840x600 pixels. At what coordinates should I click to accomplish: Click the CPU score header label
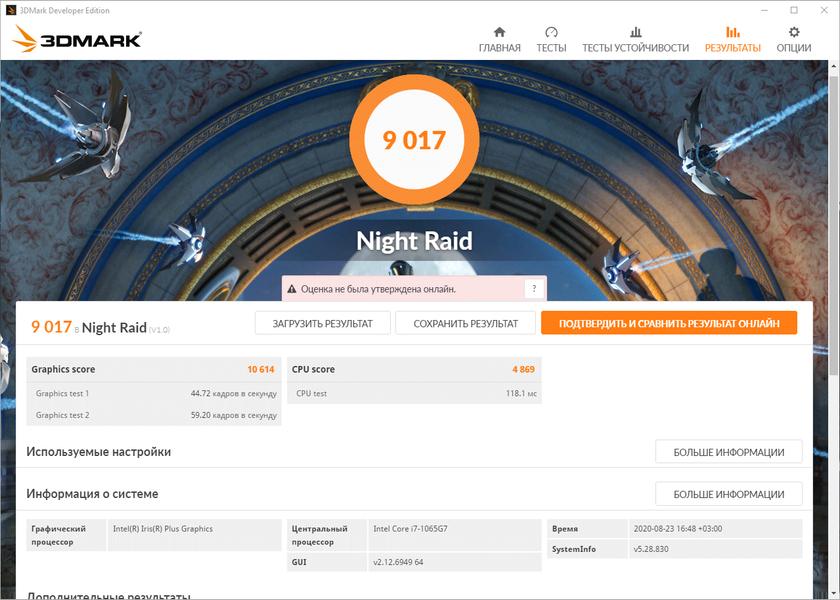point(313,369)
